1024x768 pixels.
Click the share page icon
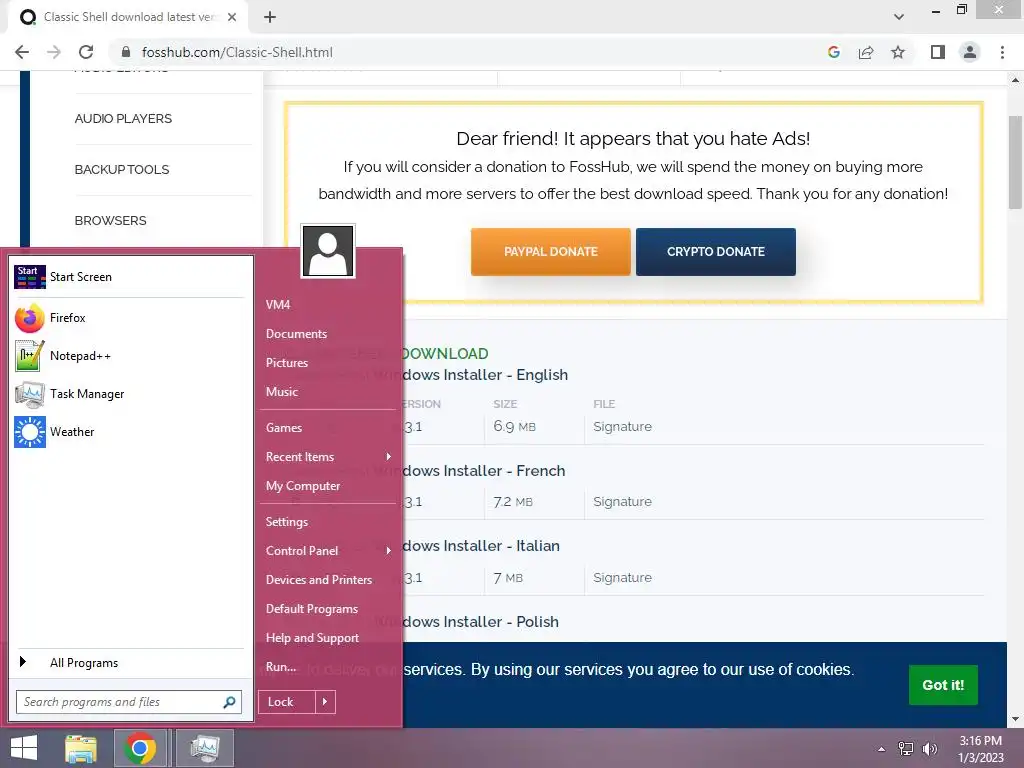(866, 52)
